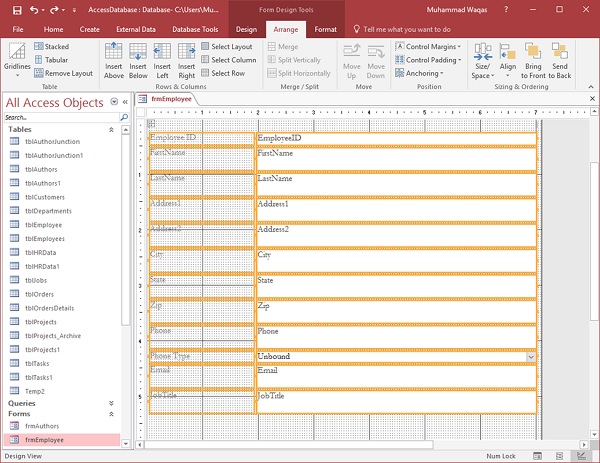Viewport: 600px width, 463px height.
Task: Expand the Control Margins menu
Action: pos(430,47)
